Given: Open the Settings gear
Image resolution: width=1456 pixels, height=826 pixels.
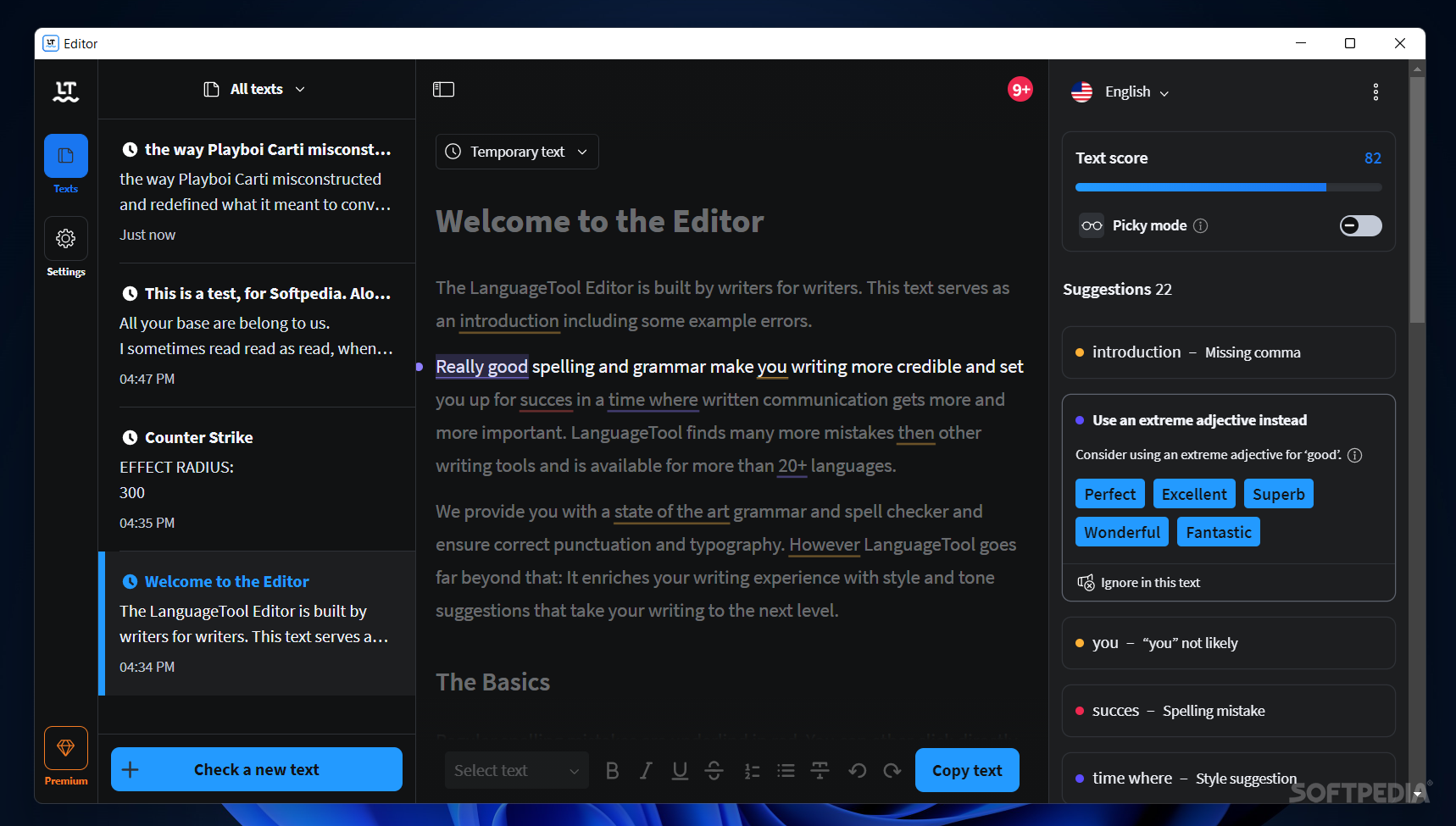Looking at the screenshot, I should [66, 239].
